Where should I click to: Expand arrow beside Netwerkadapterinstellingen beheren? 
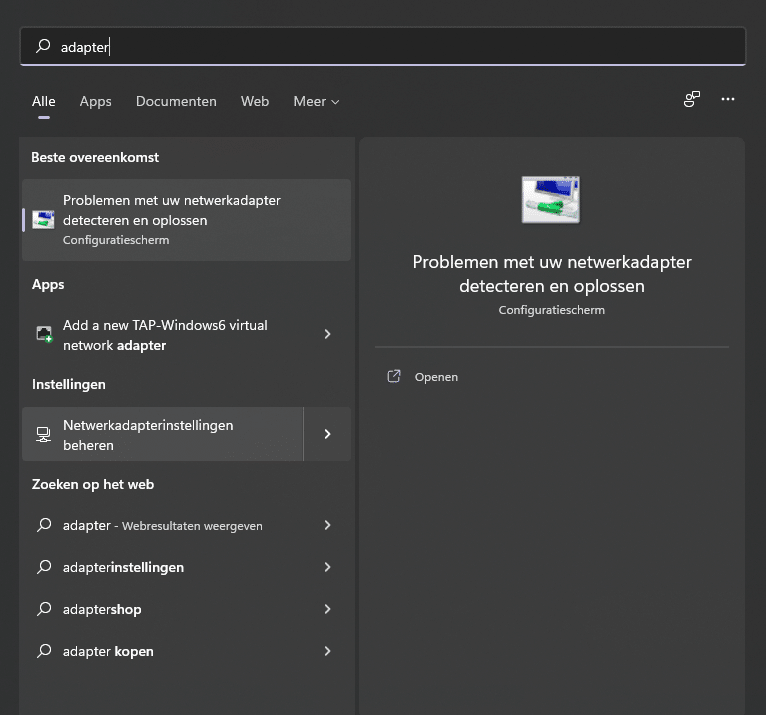pyautogui.click(x=327, y=435)
